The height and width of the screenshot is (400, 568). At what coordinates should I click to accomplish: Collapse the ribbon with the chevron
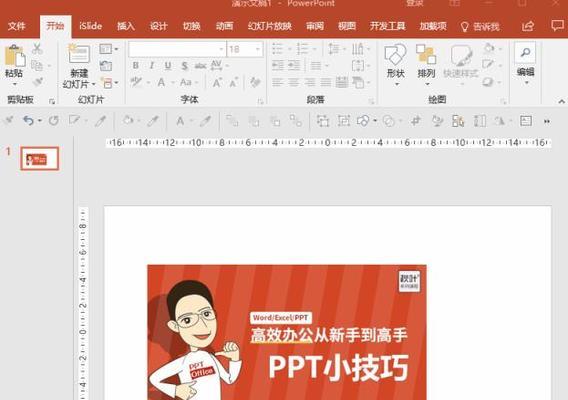pyautogui.click(x=561, y=101)
